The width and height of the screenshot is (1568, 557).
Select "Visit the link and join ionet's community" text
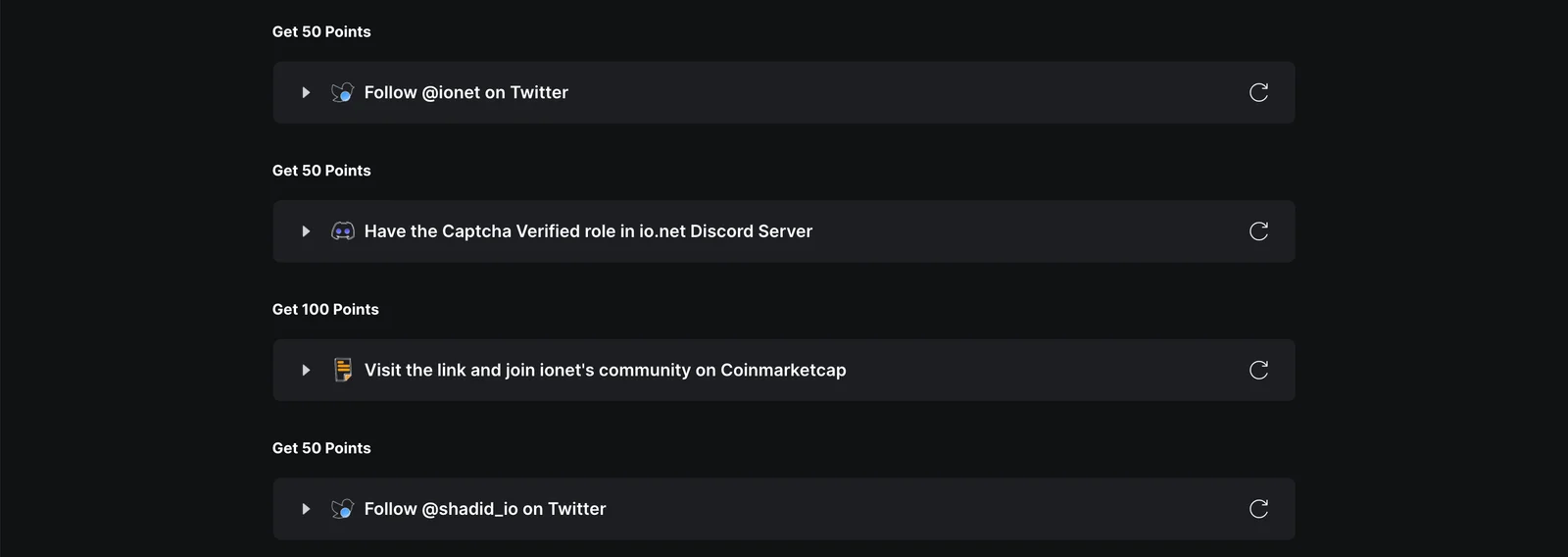click(528, 370)
